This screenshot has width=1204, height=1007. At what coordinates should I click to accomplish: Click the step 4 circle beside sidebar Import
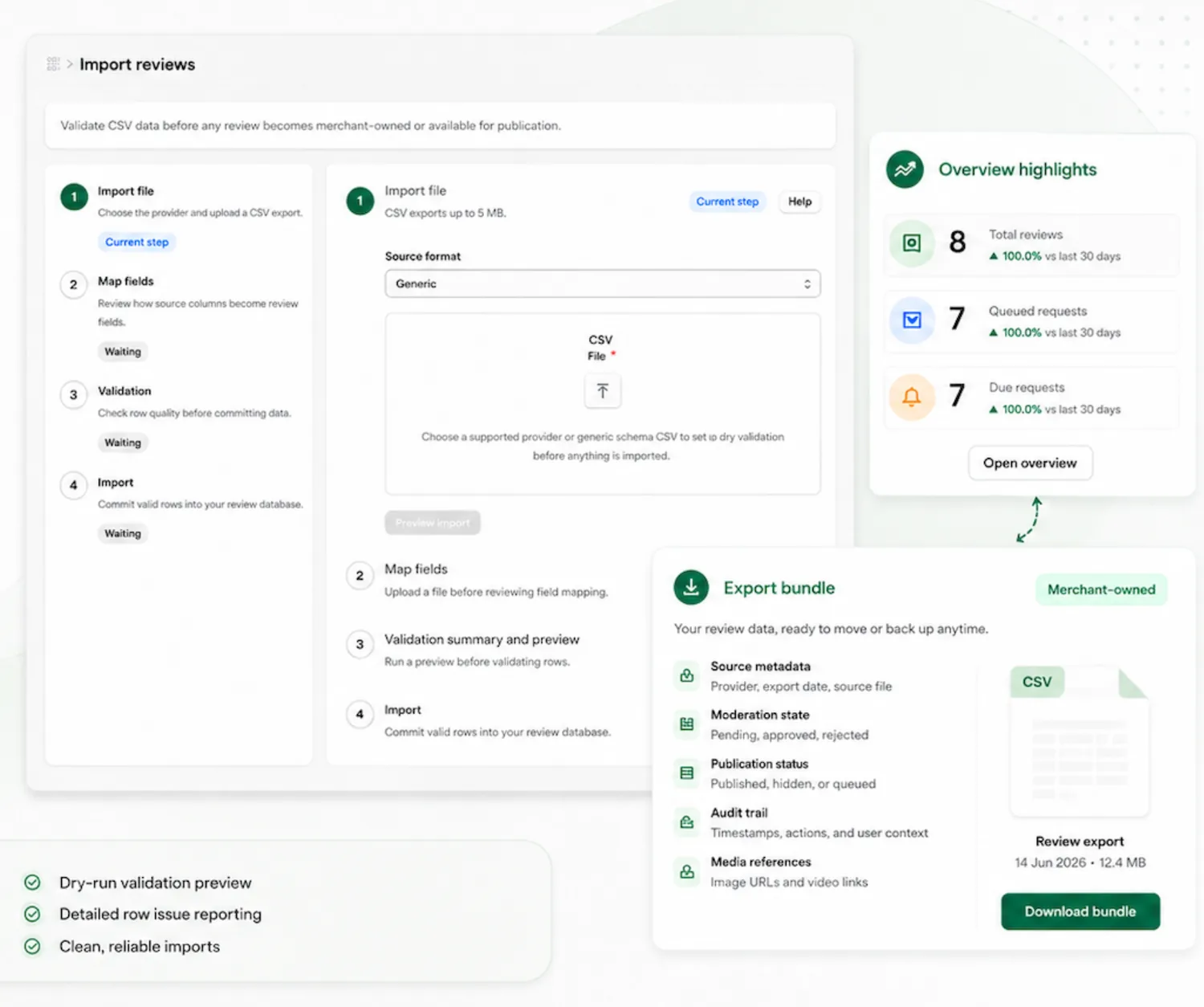(x=74, y=485)
